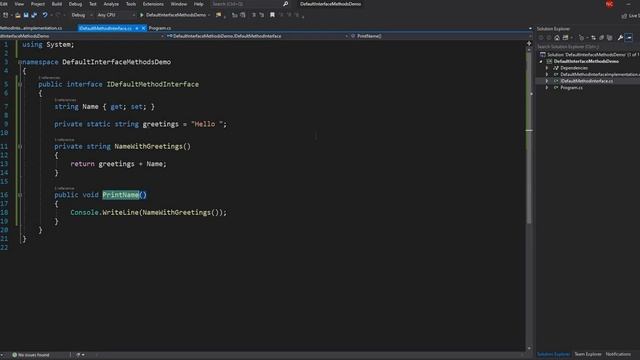Click the "Hello " string literal
This screenshot has width=640, height=360.
tap(207, 124)
